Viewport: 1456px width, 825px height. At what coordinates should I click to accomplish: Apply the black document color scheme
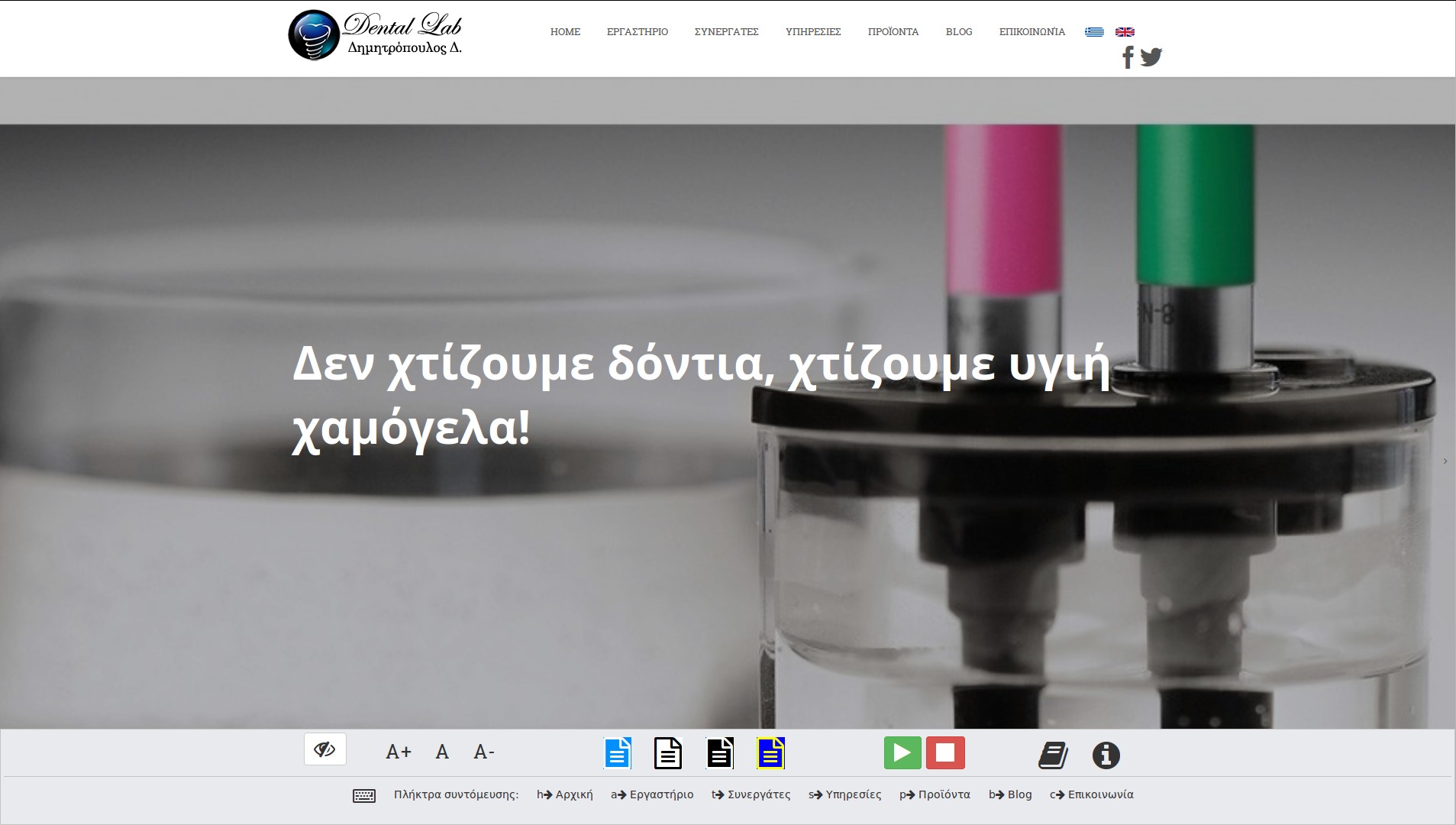click(x=720, y=753)
